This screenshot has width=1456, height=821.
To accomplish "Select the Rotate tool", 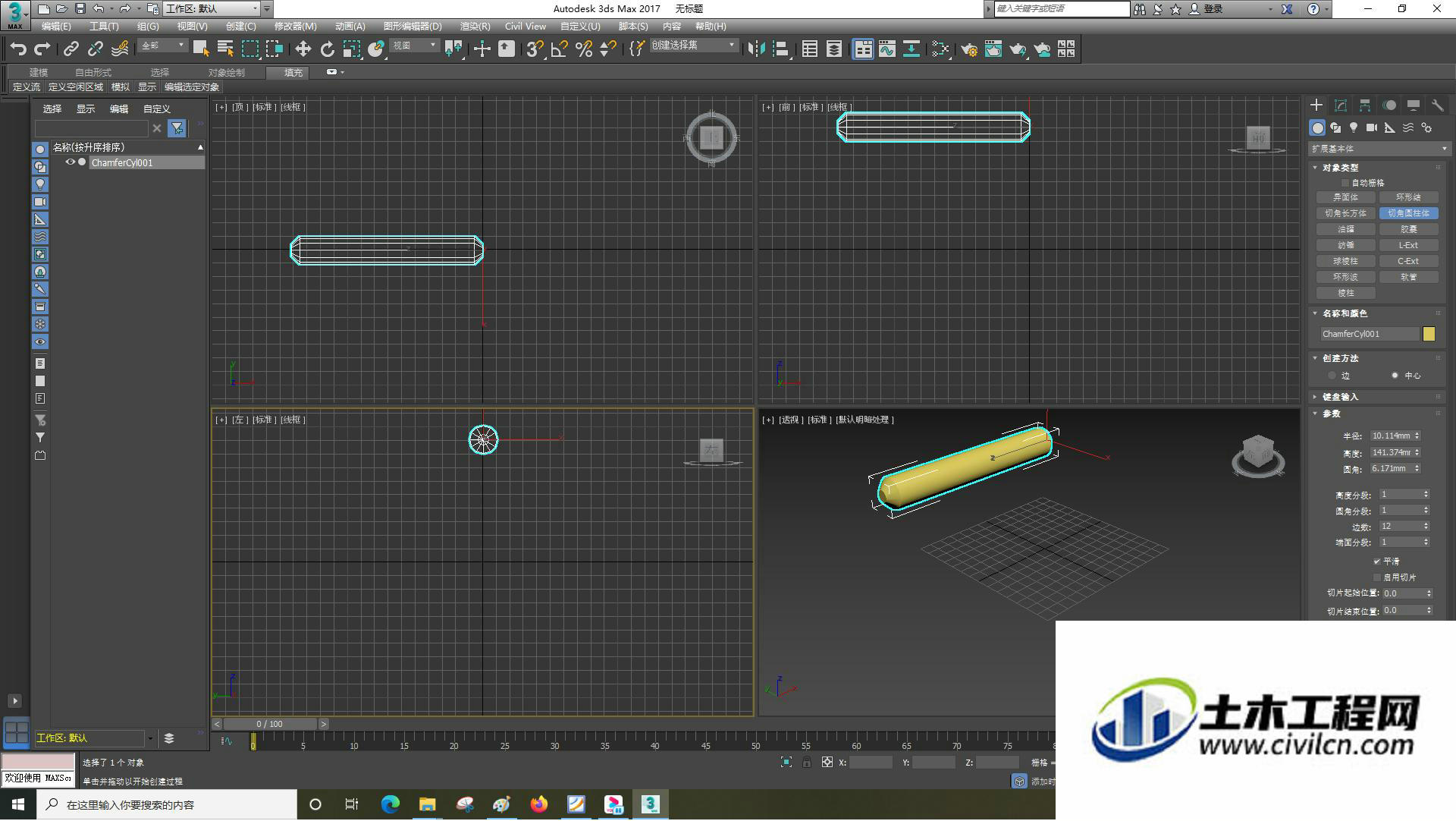I will point(328,49).
